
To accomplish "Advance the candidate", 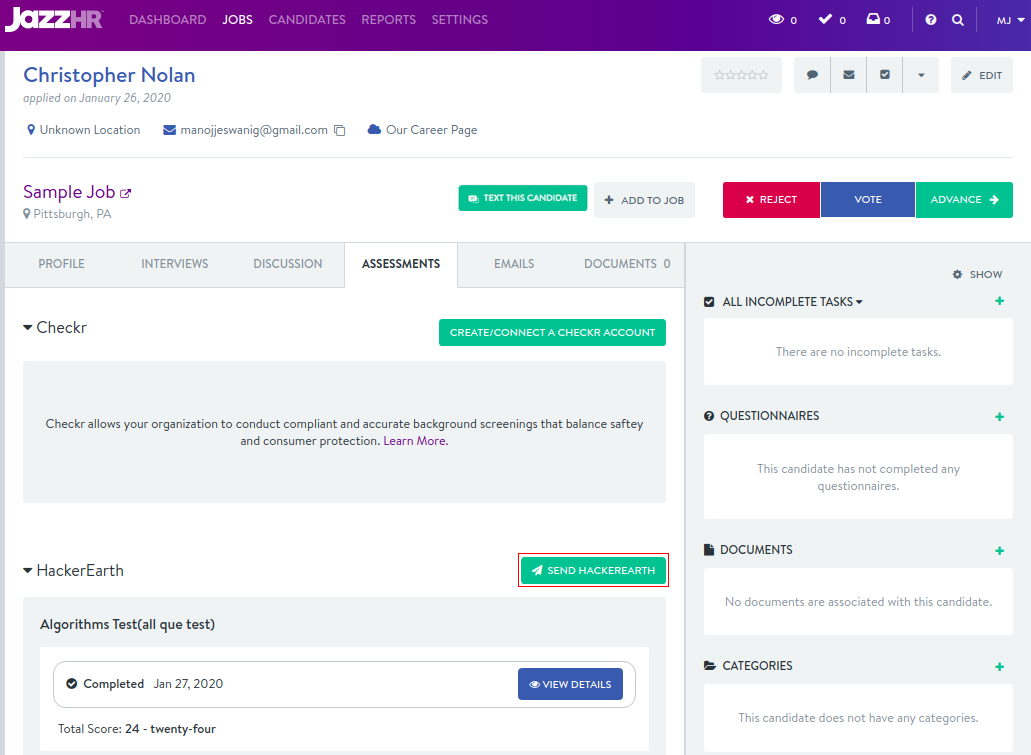I will point(964,200).
